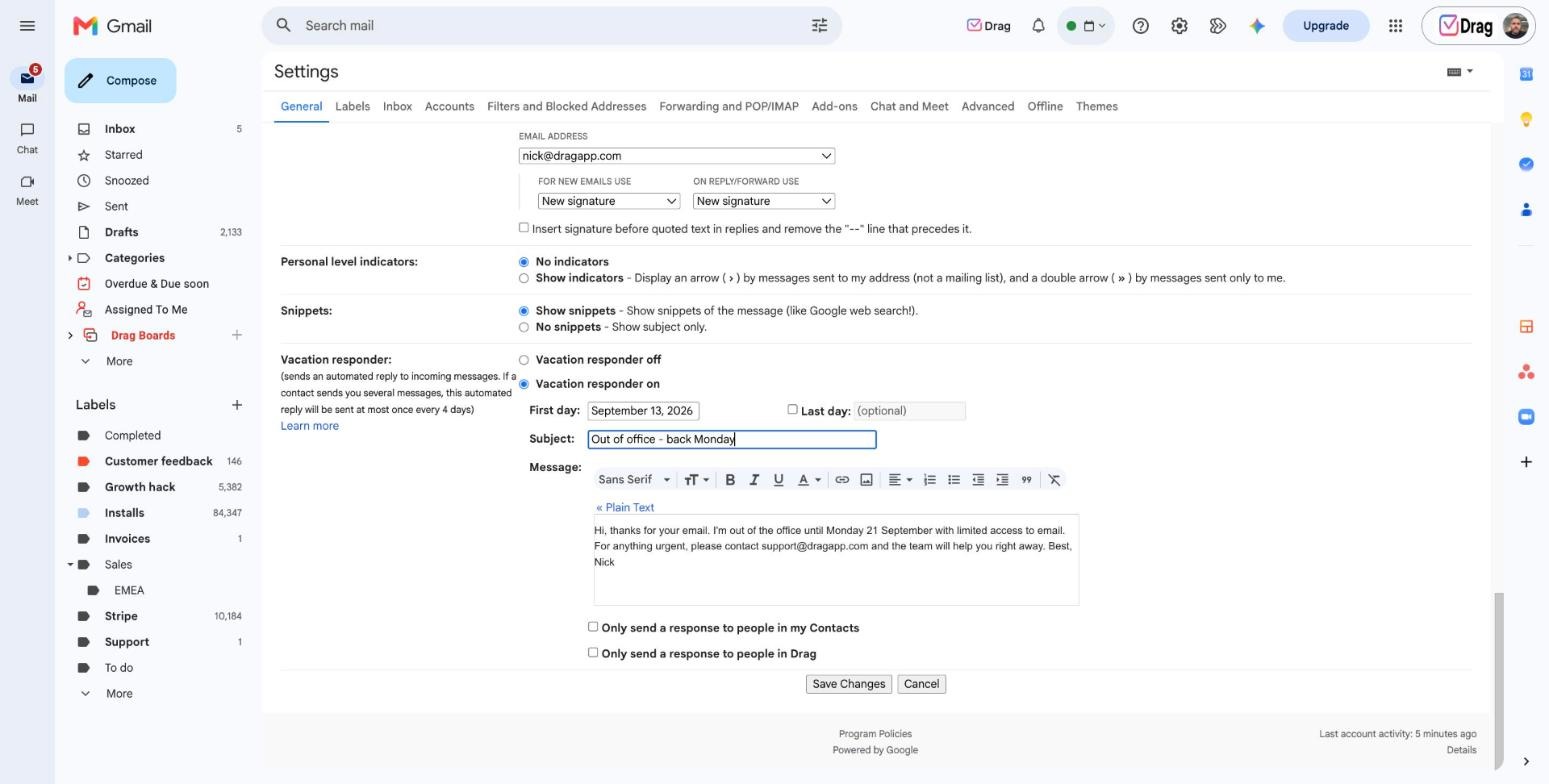This screenshot has width=1549, height=784.
Task: Open Gmail support help icon
Action: pos(1140,26)
